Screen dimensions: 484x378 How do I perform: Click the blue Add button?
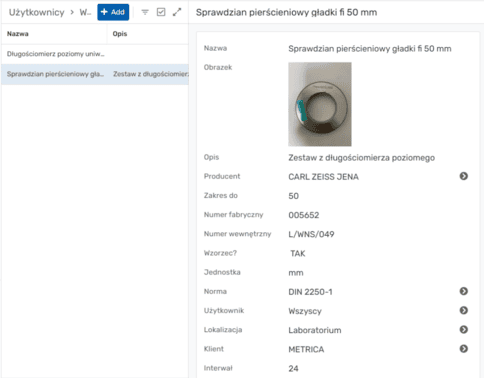pyautogui.click(x=113, y=12)
